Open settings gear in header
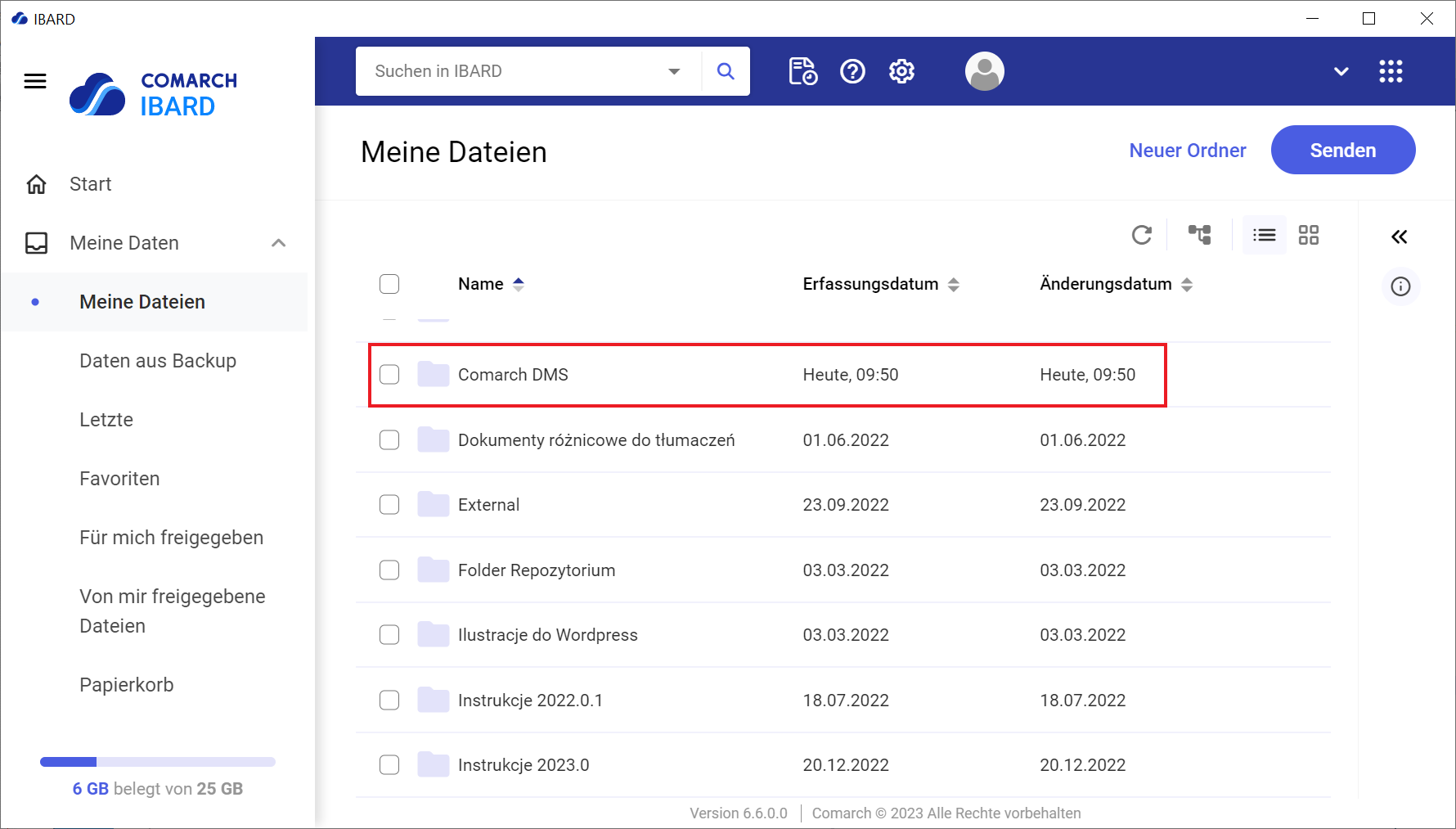This screenshot has height=829, width=1456. pyautogui.click(x=901, y=71)
